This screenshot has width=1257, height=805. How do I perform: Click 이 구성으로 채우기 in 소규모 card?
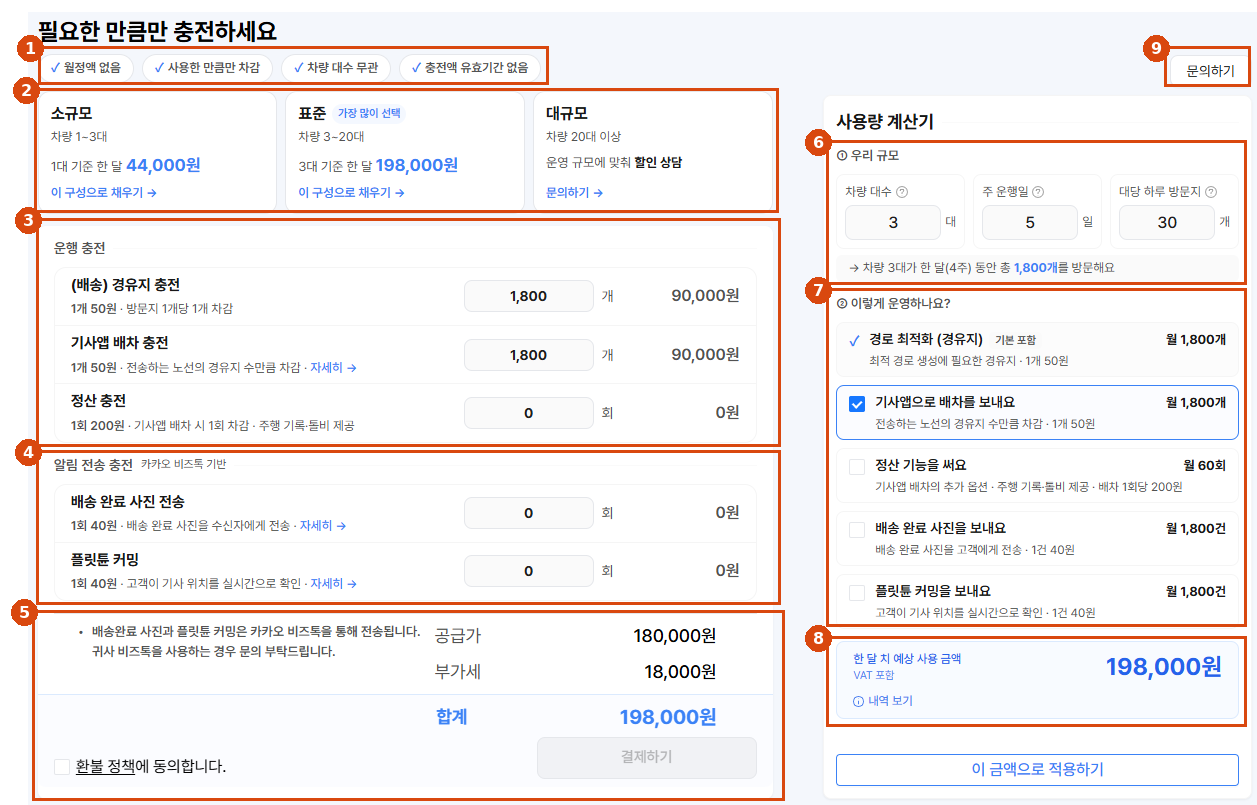(x=103, y=192)
